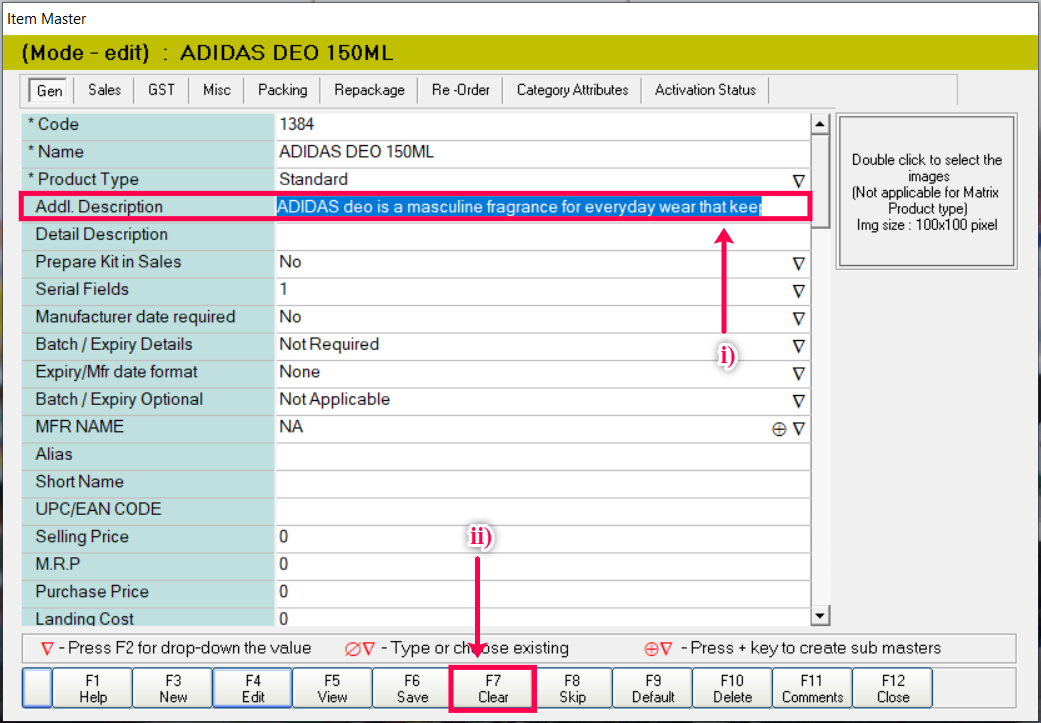The width and height of the screenshot is (1041, 723).
Task: Expand the Product Type dropdown arrow
Action: tap(799, 181)
